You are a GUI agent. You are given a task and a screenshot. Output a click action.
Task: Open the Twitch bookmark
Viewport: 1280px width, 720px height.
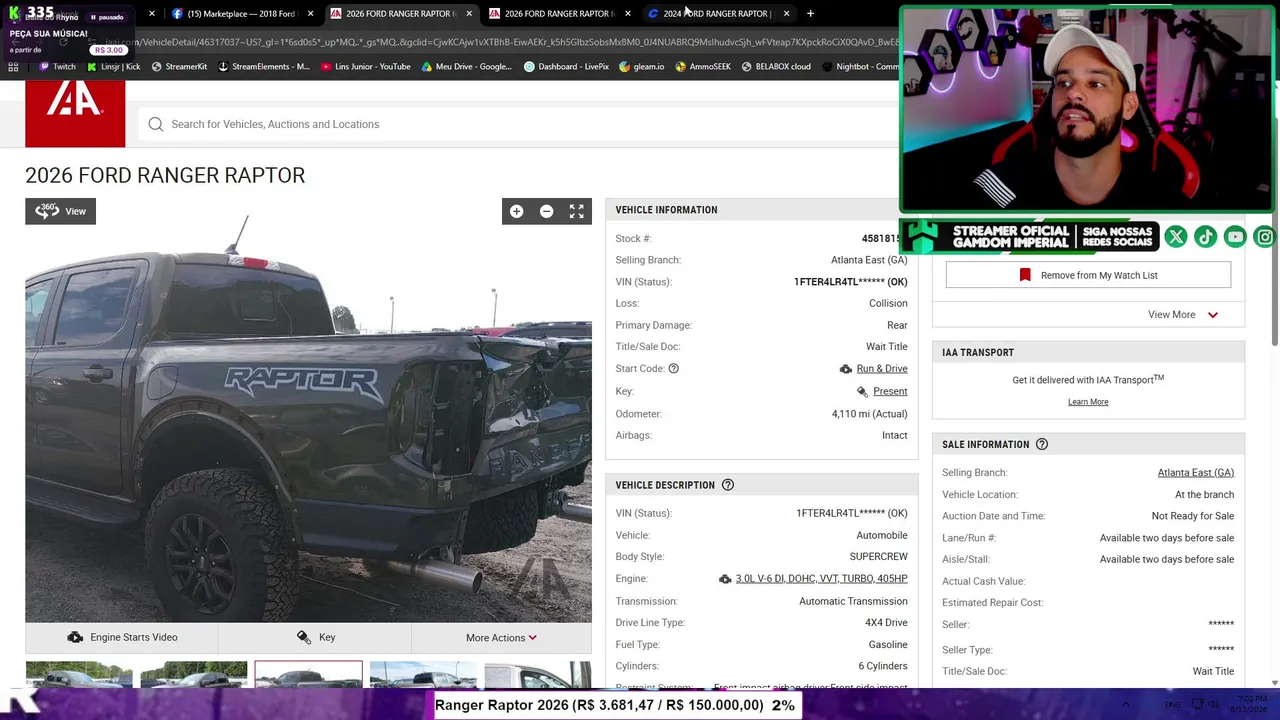[x=56, y=67]
